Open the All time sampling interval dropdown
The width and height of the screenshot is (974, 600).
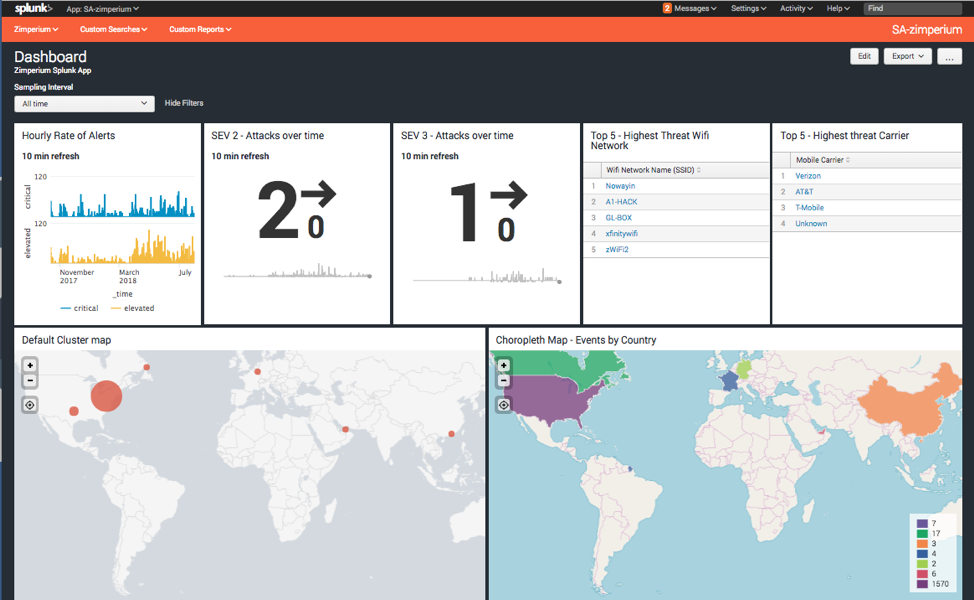pos(84,104)
